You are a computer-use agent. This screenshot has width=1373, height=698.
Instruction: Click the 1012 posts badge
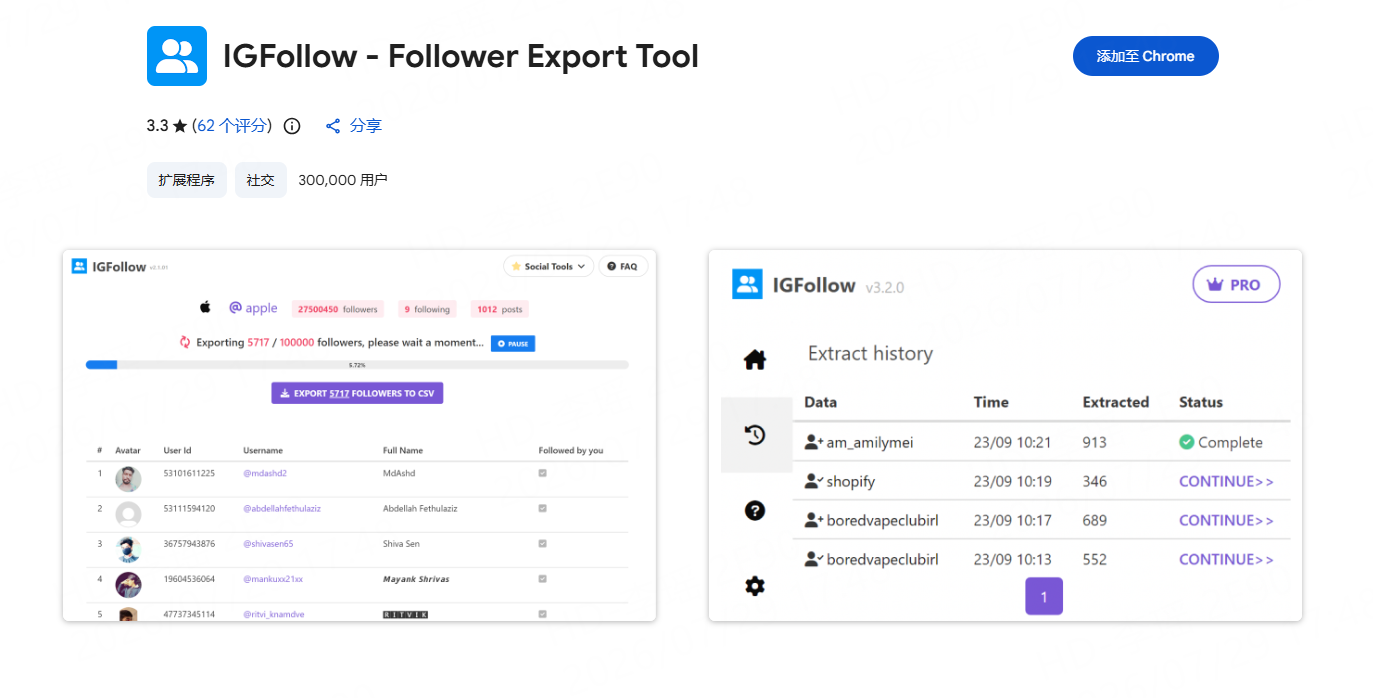pos(500,309)
